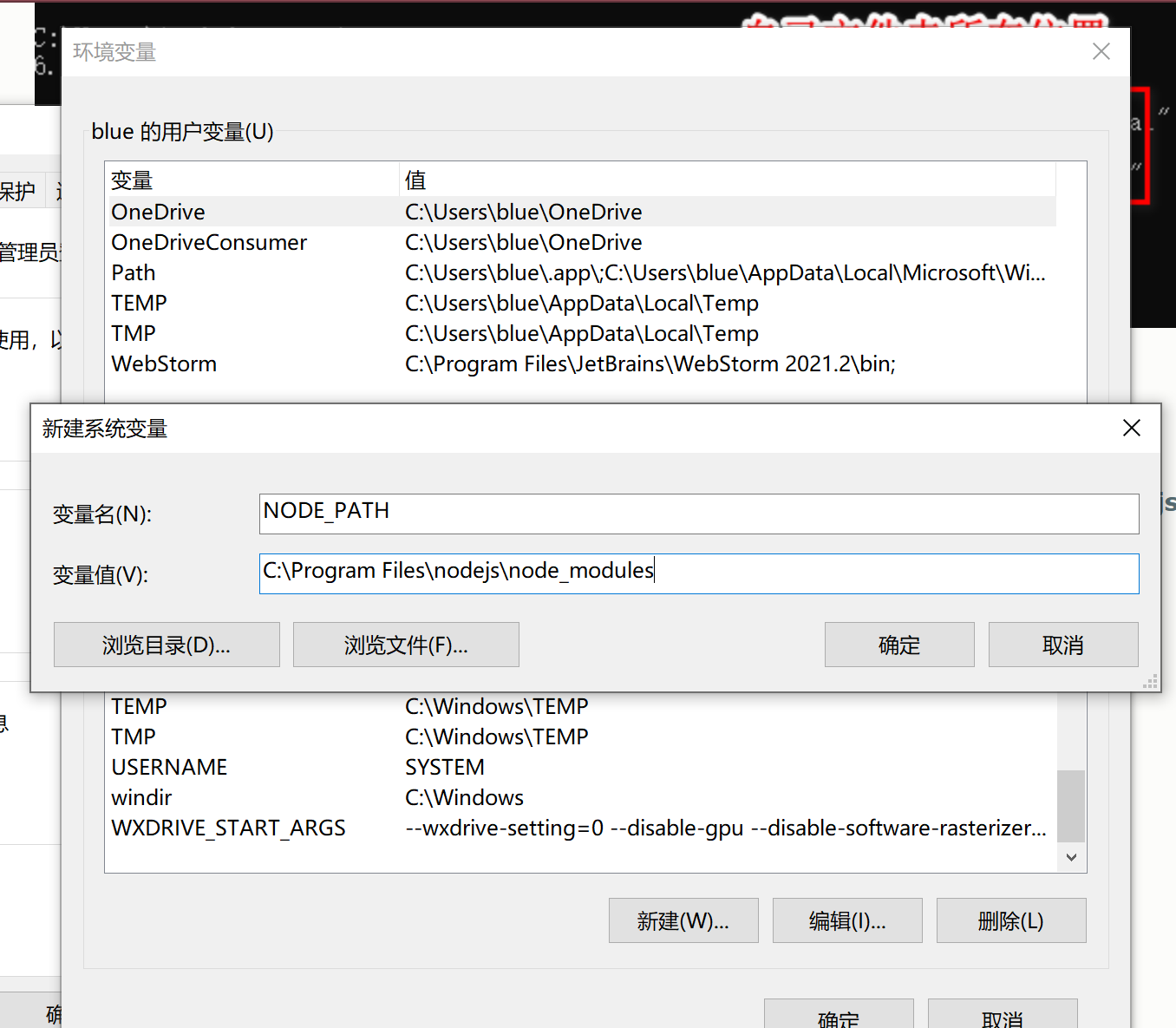
Task: Click the WebStorm value C:\Program Files\JetBrains path
Action: tap(650, 363)
